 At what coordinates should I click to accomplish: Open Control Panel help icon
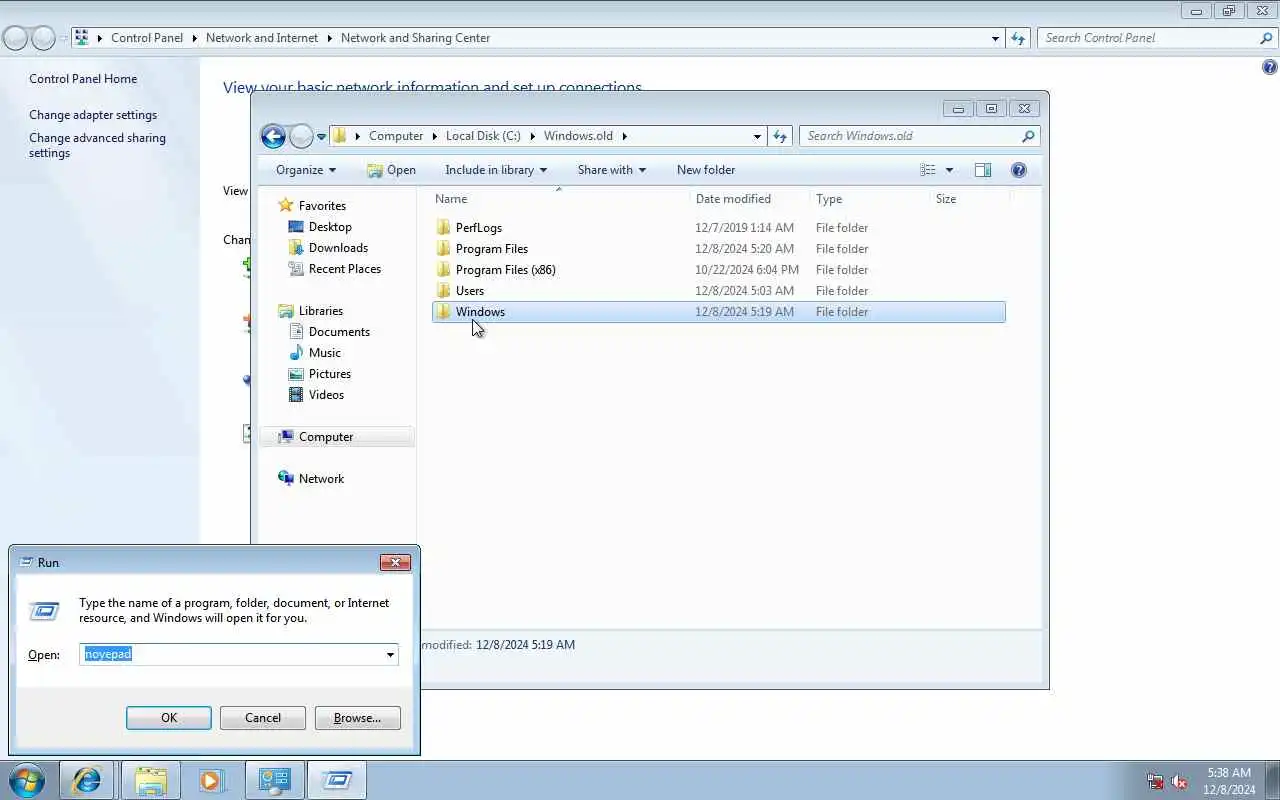point(1270,68)
